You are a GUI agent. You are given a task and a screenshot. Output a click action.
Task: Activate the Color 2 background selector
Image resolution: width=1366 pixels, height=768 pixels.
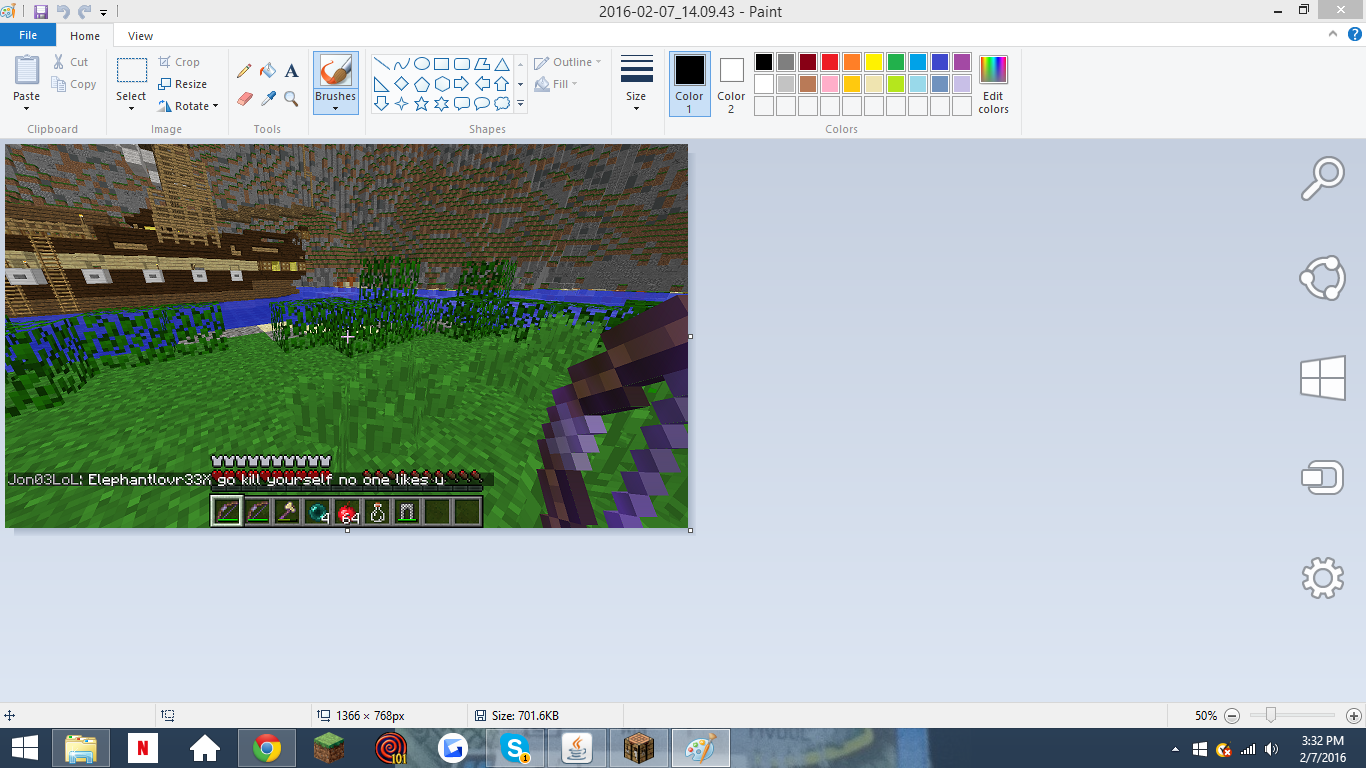731,84
